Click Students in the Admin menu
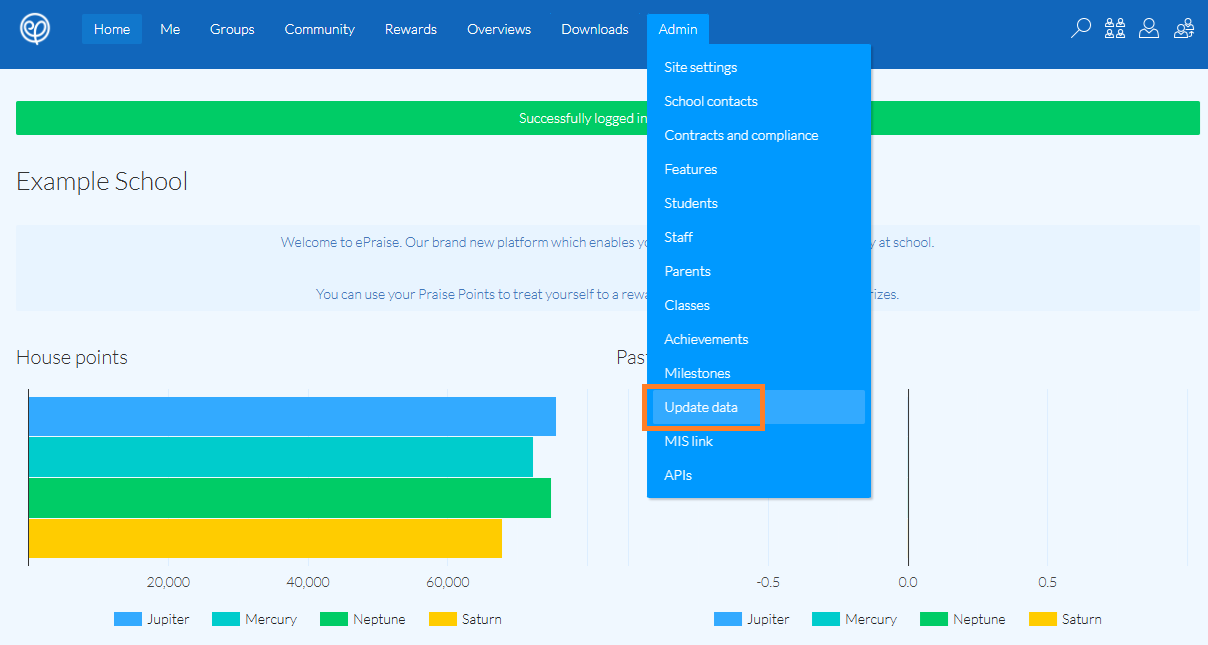The height and width of the screenshot is (645, 1208). (690, 203)
